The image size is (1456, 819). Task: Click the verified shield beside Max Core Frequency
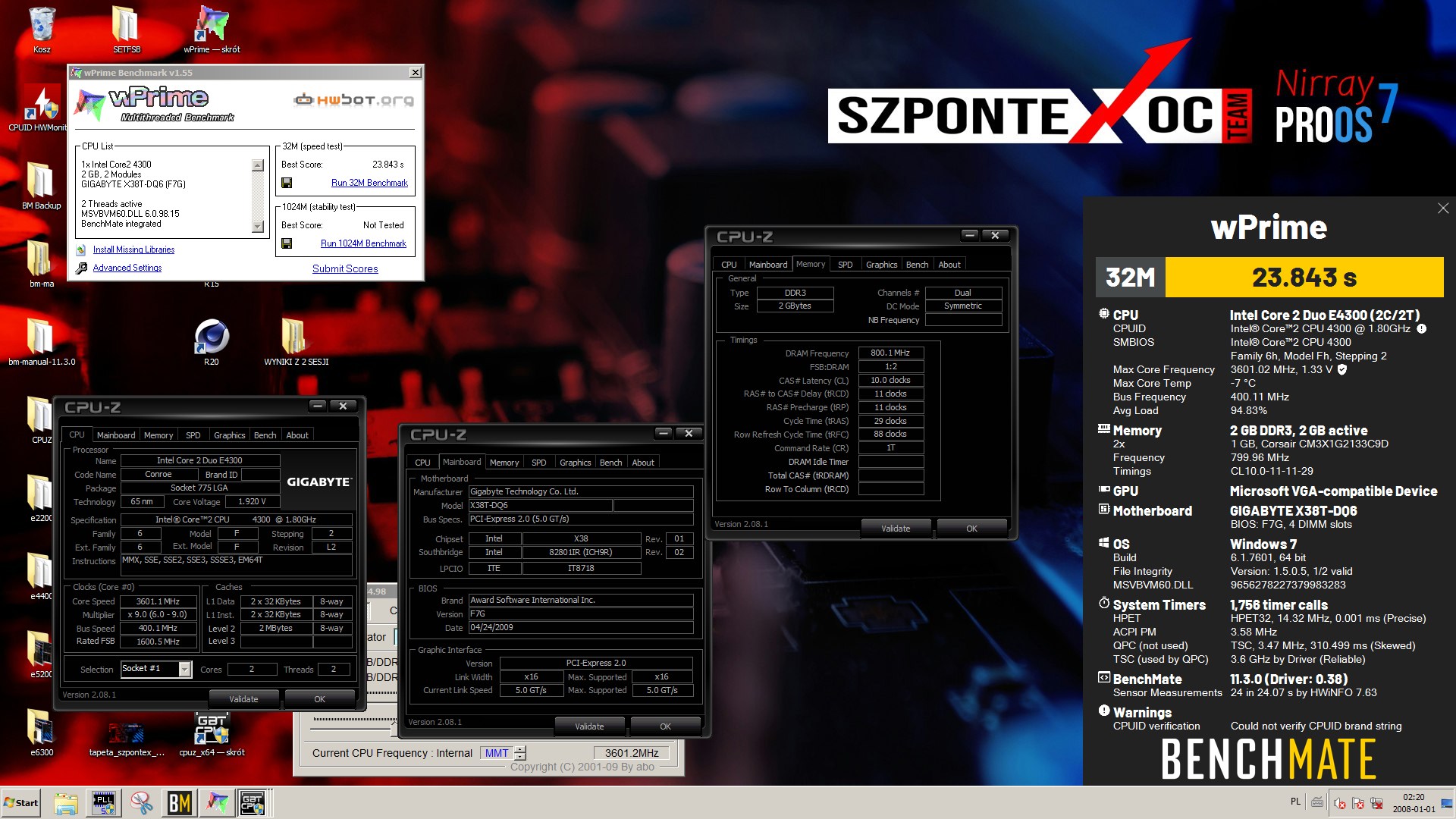(1342, 369)
